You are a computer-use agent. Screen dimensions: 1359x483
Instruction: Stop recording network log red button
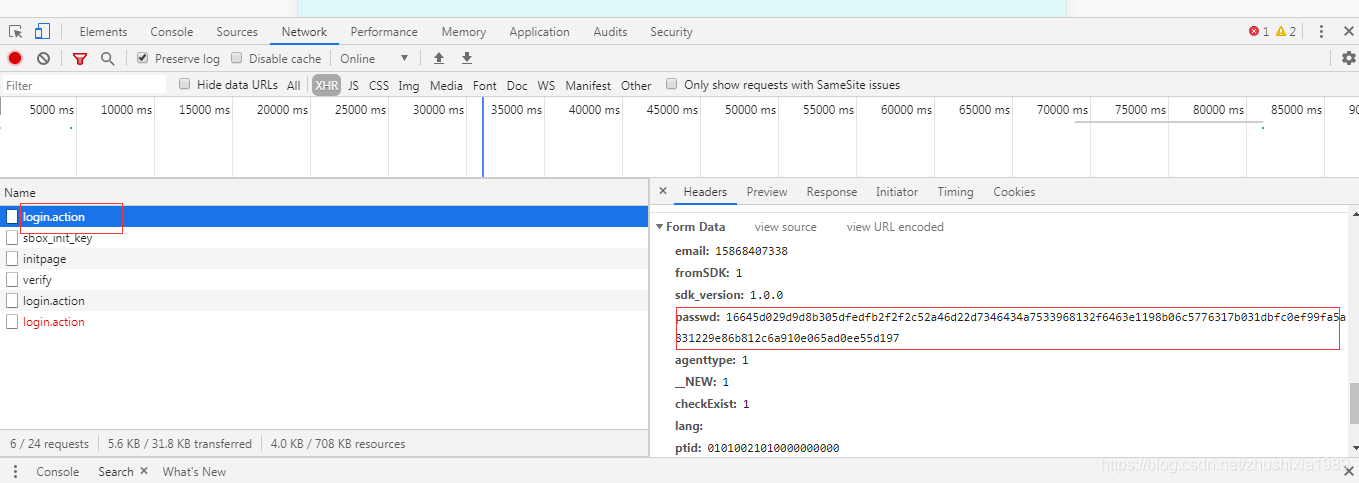click(x=15, y=59)
